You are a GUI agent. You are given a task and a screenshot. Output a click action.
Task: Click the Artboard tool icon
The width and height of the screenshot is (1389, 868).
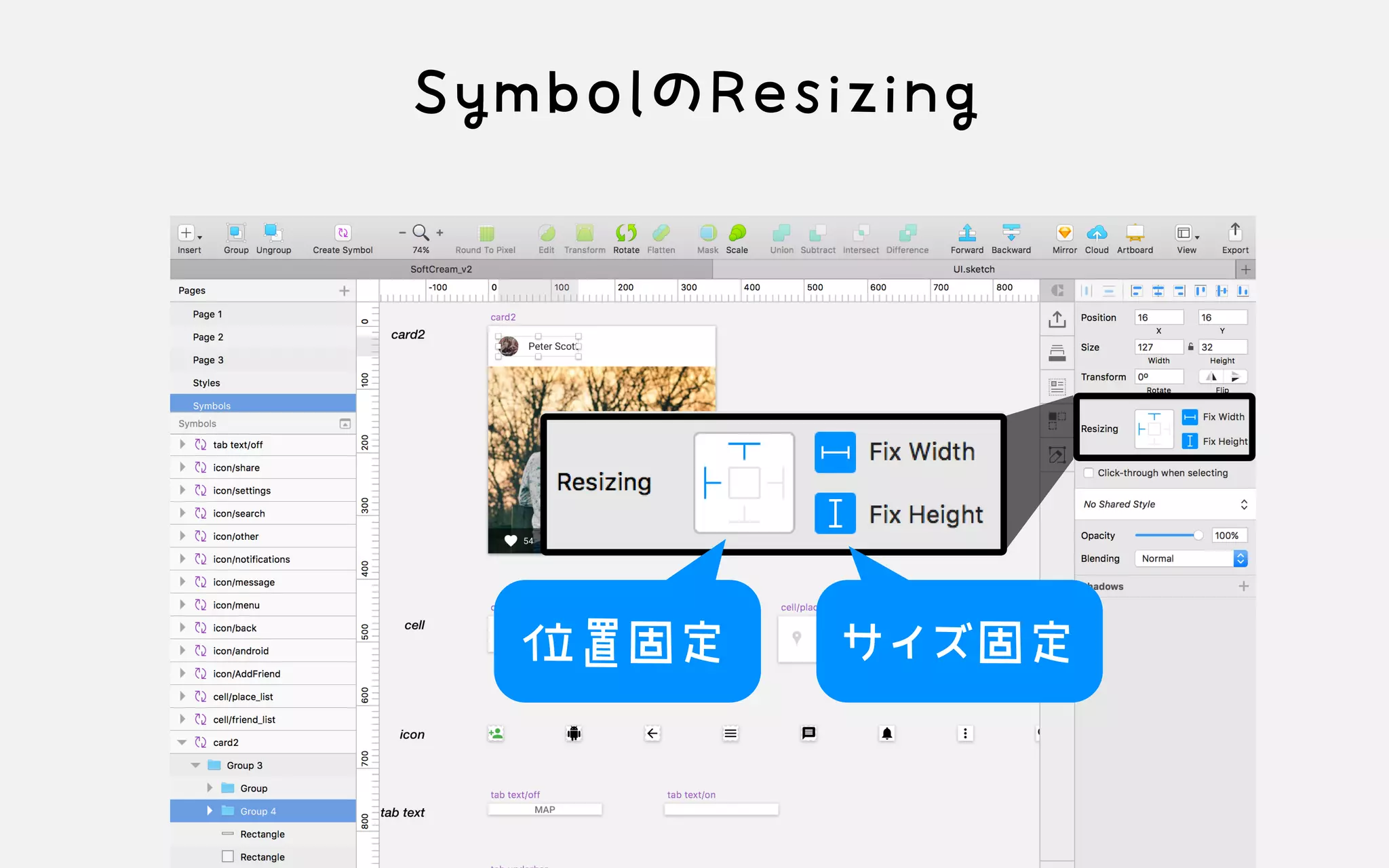(x=1135, y=233)
